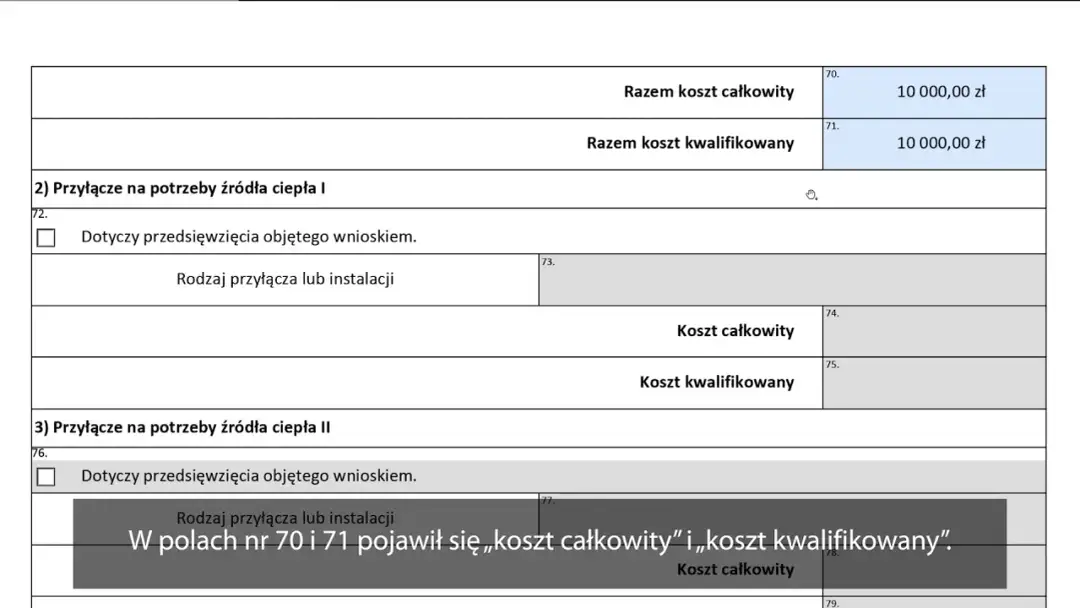Click the 'Koszt kwalifikowany' label text
This screenshot has width=1080, height=608.
(718, 382)
